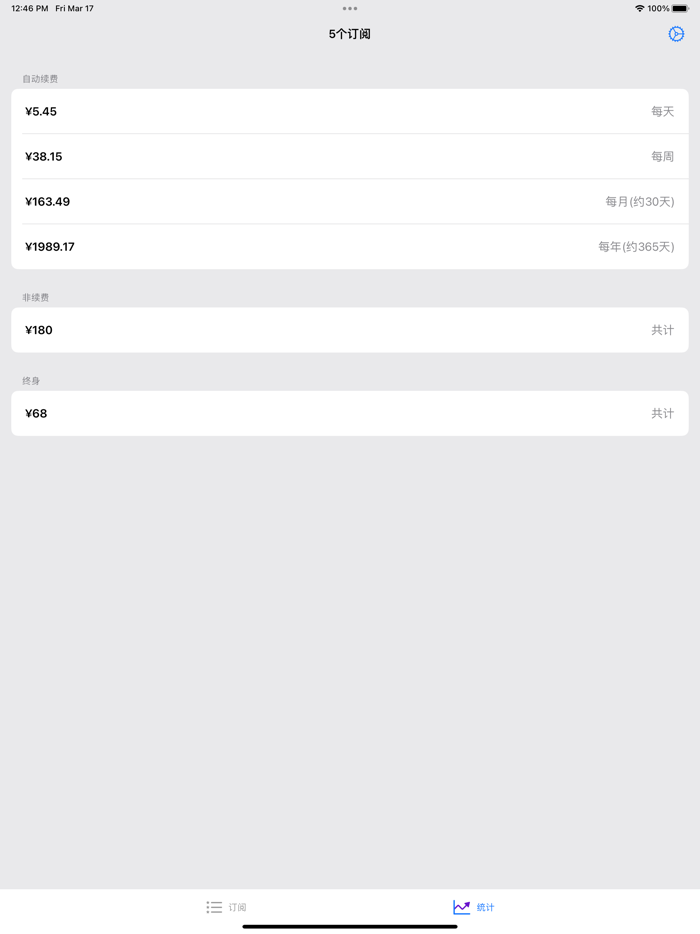The image size is (700, 934).
Task: Tap the 非续费 section header
Action: (36, 297)
